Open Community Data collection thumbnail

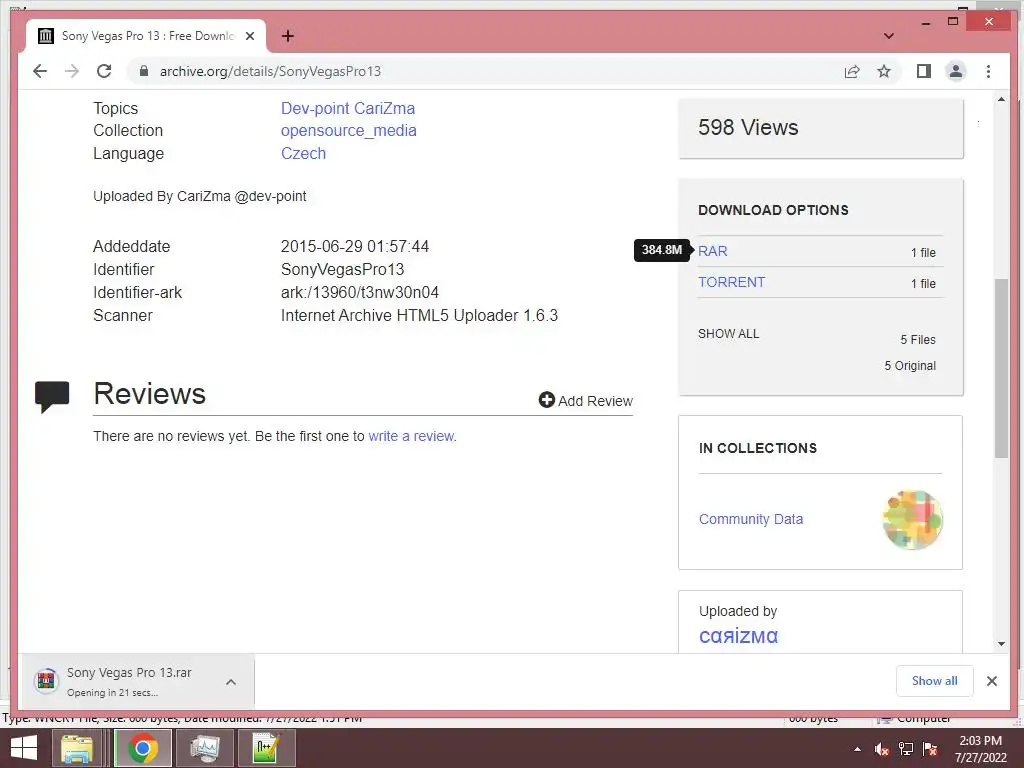pyautogui.click(x=912, y=520)
